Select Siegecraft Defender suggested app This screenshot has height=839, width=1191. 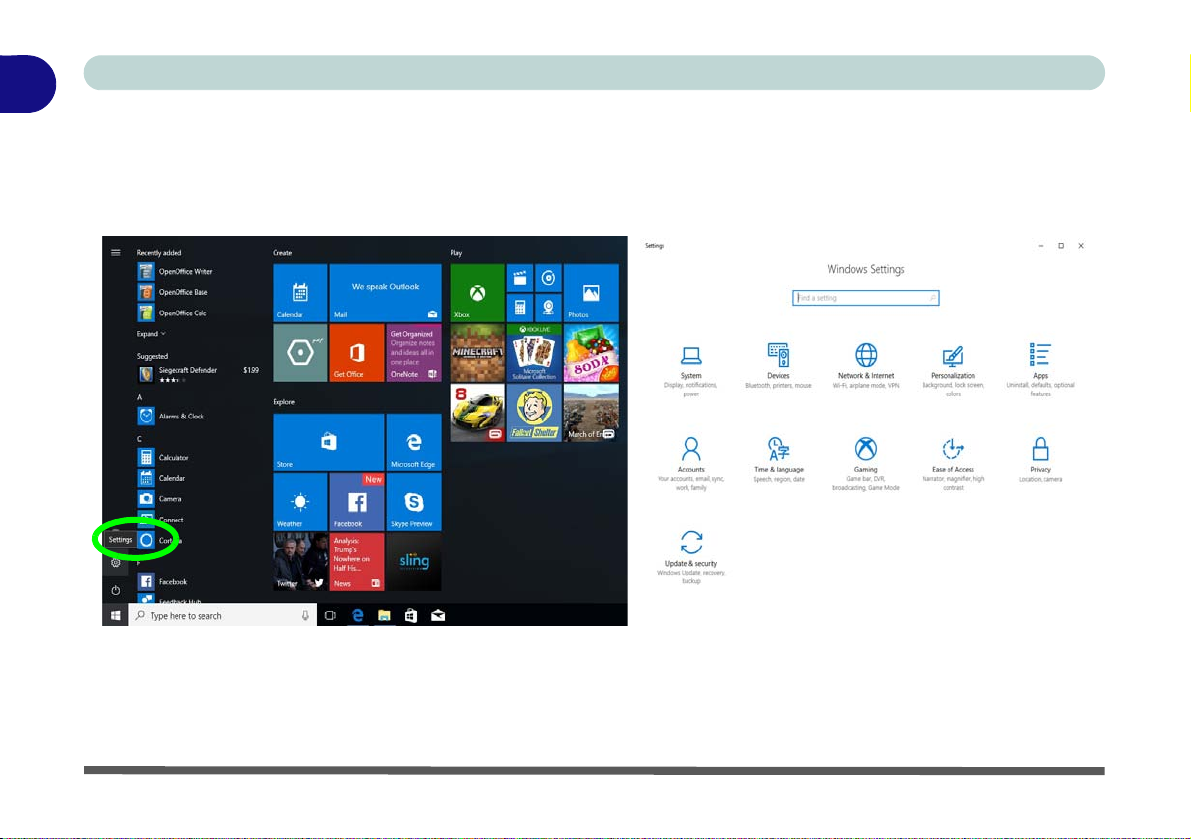pyautogui.click(x=198, y=374)
